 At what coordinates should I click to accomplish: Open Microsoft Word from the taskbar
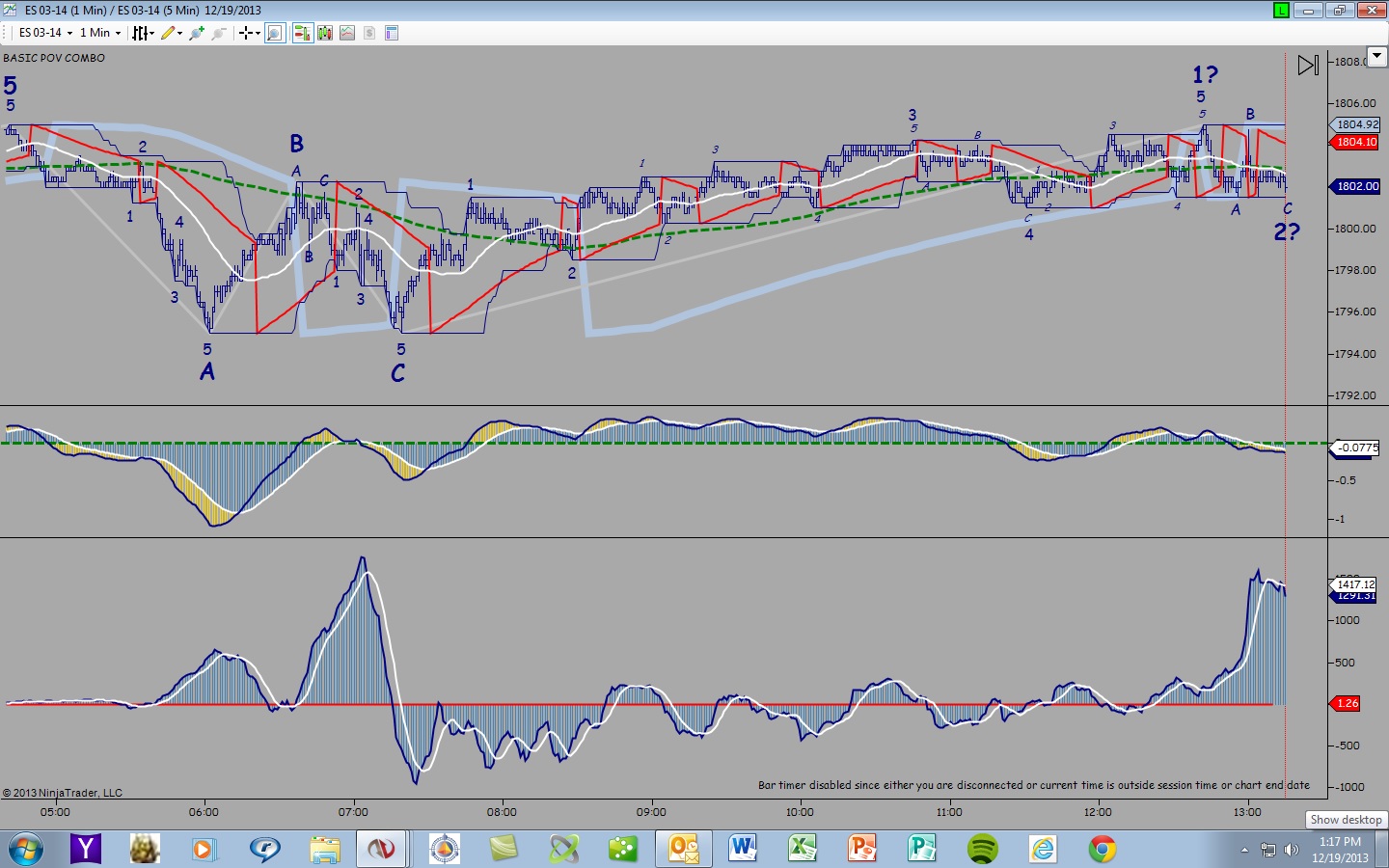(743, 849)
